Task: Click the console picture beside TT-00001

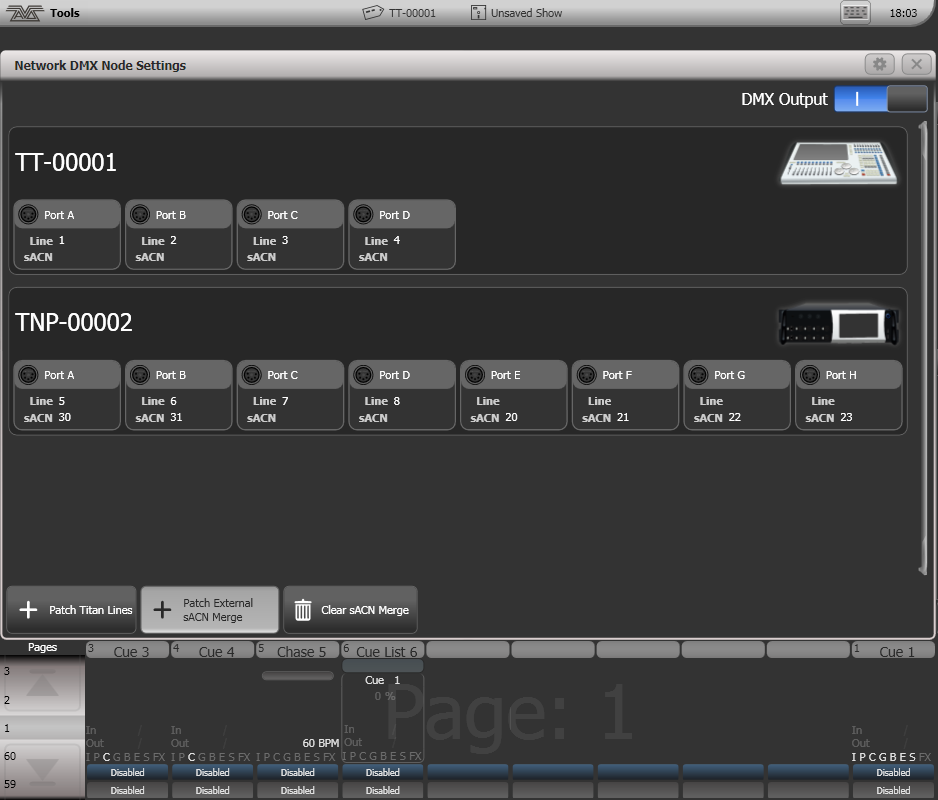Action: point(838,163)
